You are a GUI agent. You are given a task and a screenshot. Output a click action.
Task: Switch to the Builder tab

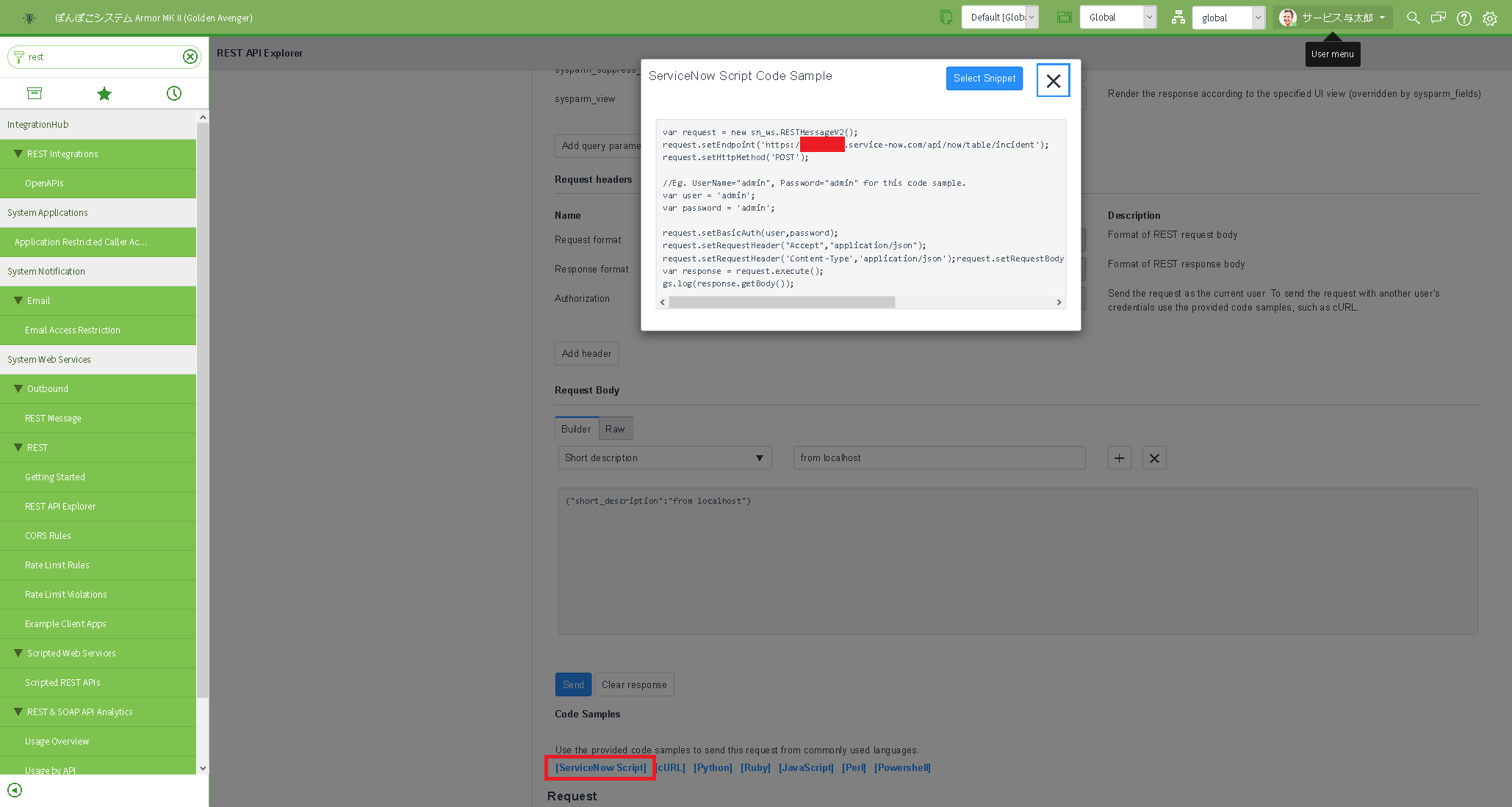coord(576,429)
